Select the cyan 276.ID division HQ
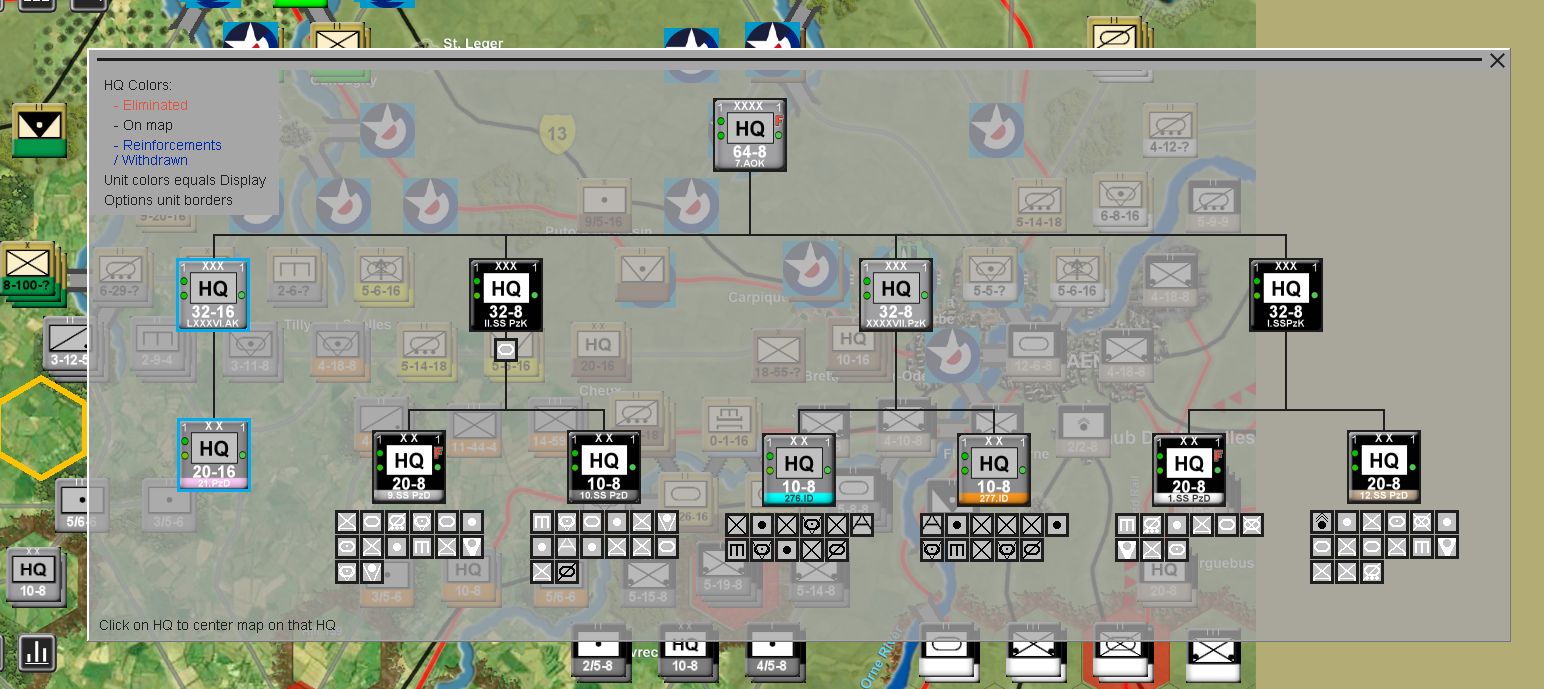The width and height of the screenshot is (1544, 689). [x=799, y=469]
